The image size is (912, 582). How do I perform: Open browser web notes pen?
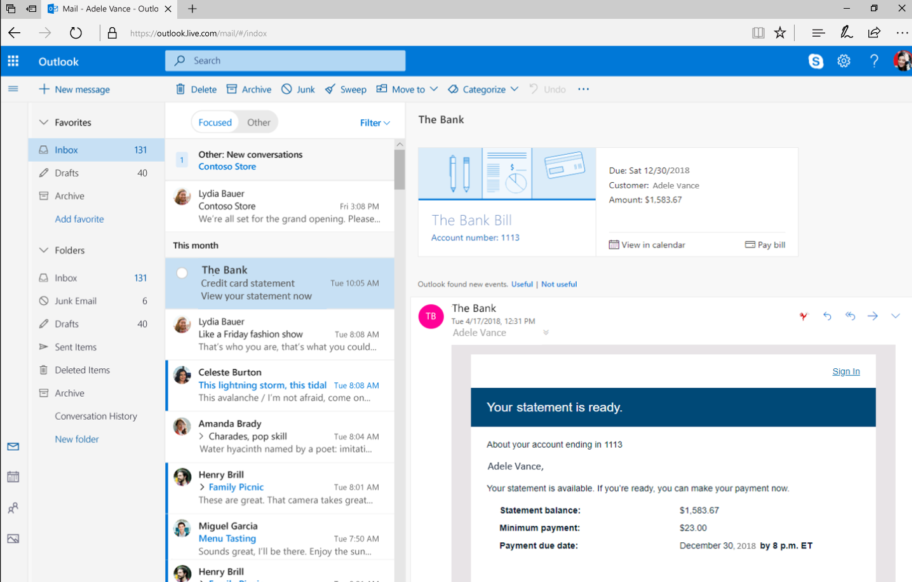(x=846, y=33)
